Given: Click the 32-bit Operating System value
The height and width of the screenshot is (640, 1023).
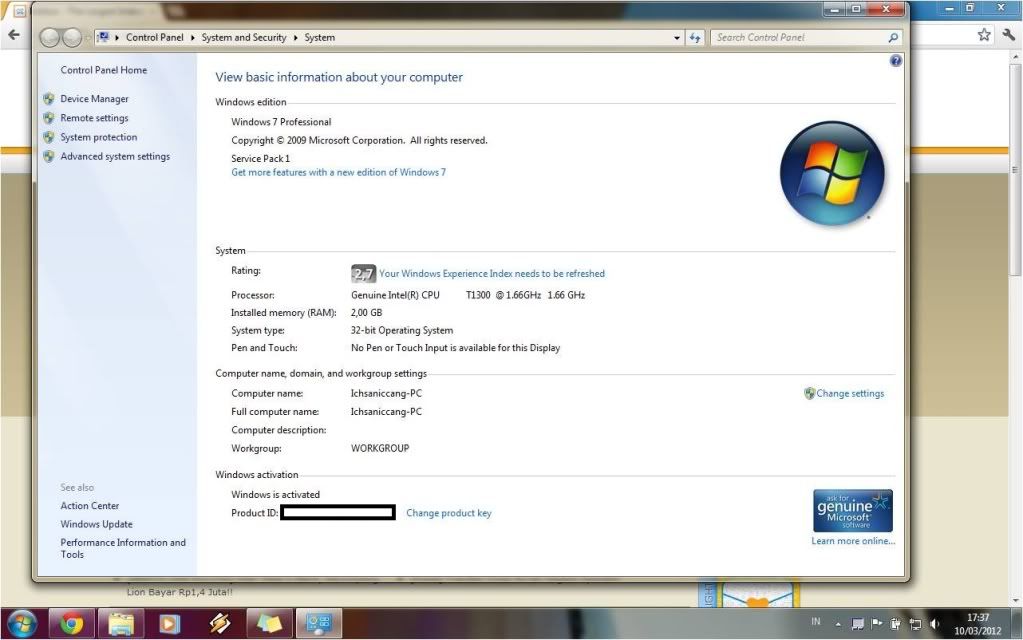Looking at the screenshot, I should [x=402, y=330].
